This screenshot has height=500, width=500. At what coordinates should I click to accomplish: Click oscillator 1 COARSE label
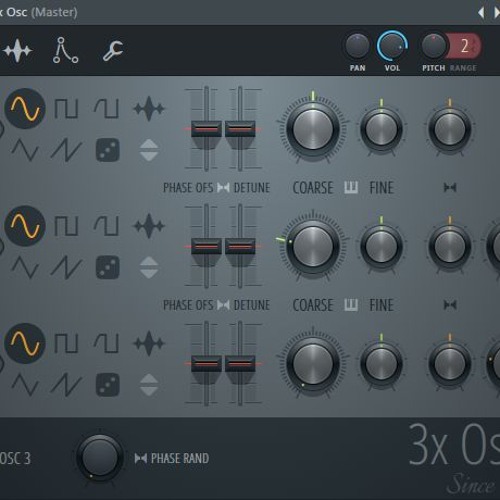click(x=313, y=188)
